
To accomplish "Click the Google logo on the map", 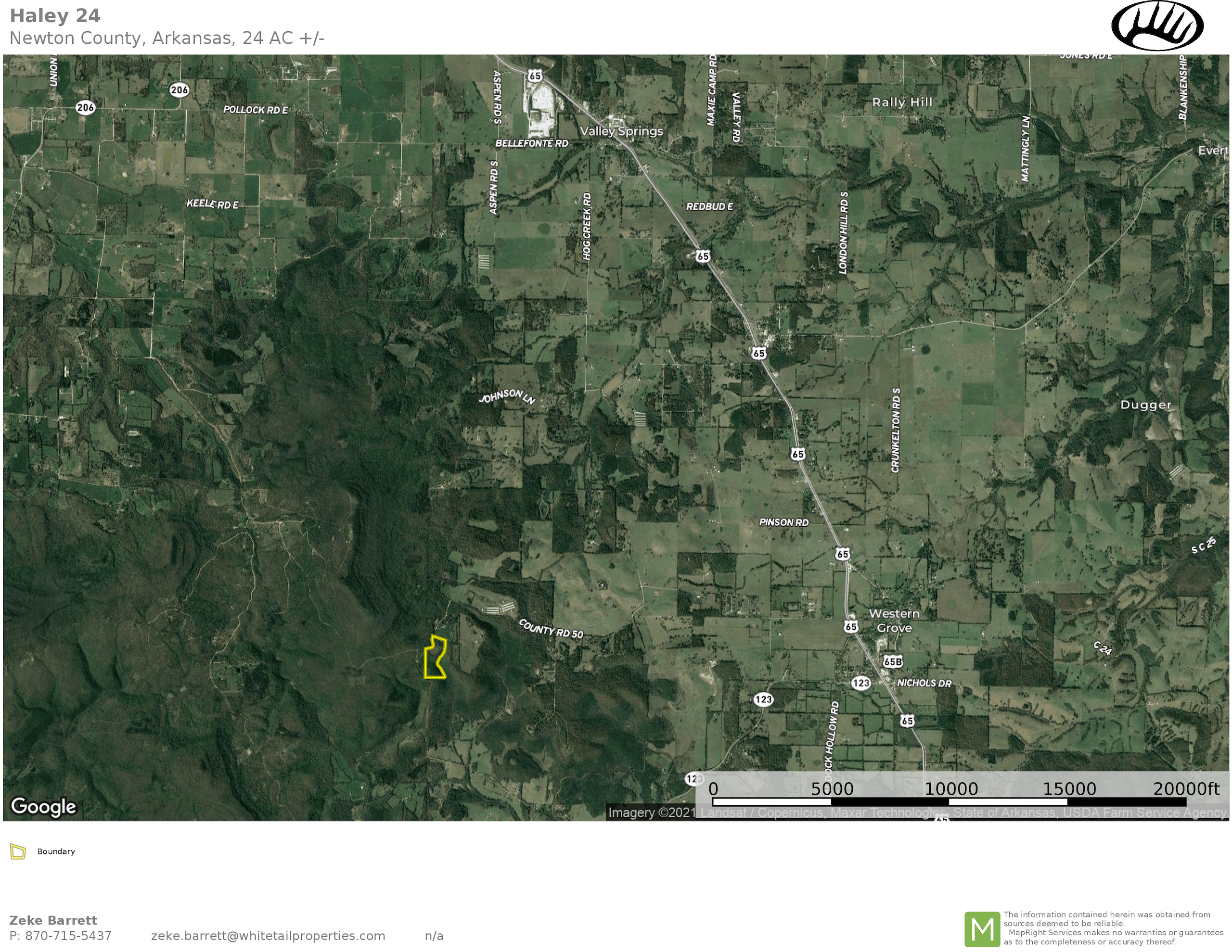I will 43,807.
